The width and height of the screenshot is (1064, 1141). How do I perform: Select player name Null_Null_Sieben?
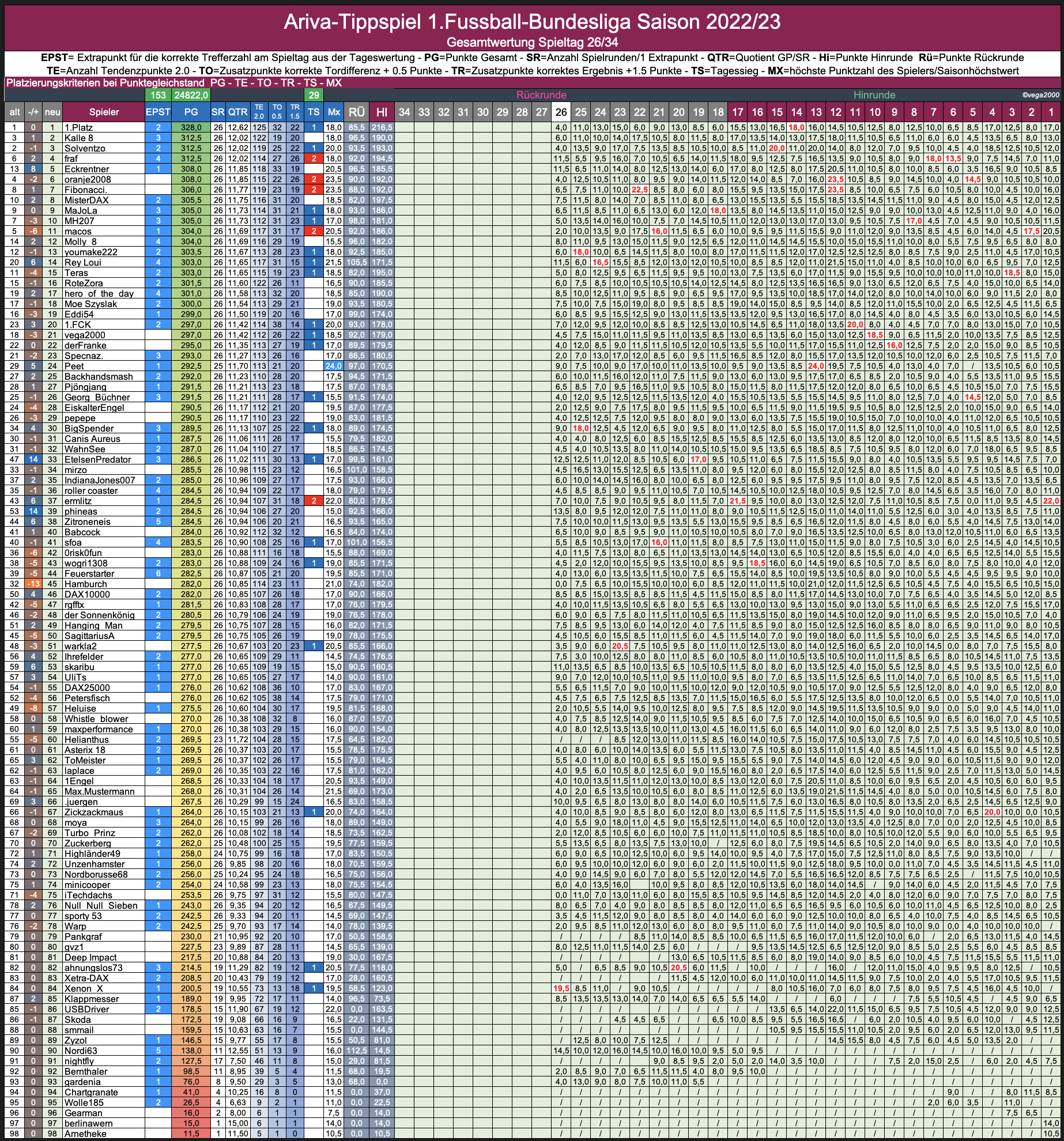tap(101, 905)
